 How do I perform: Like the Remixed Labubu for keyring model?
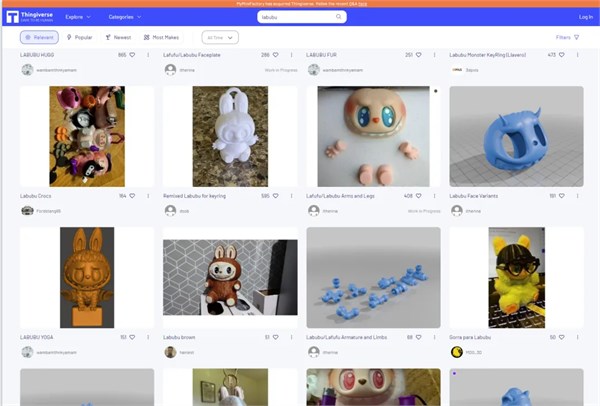point(276,195)
